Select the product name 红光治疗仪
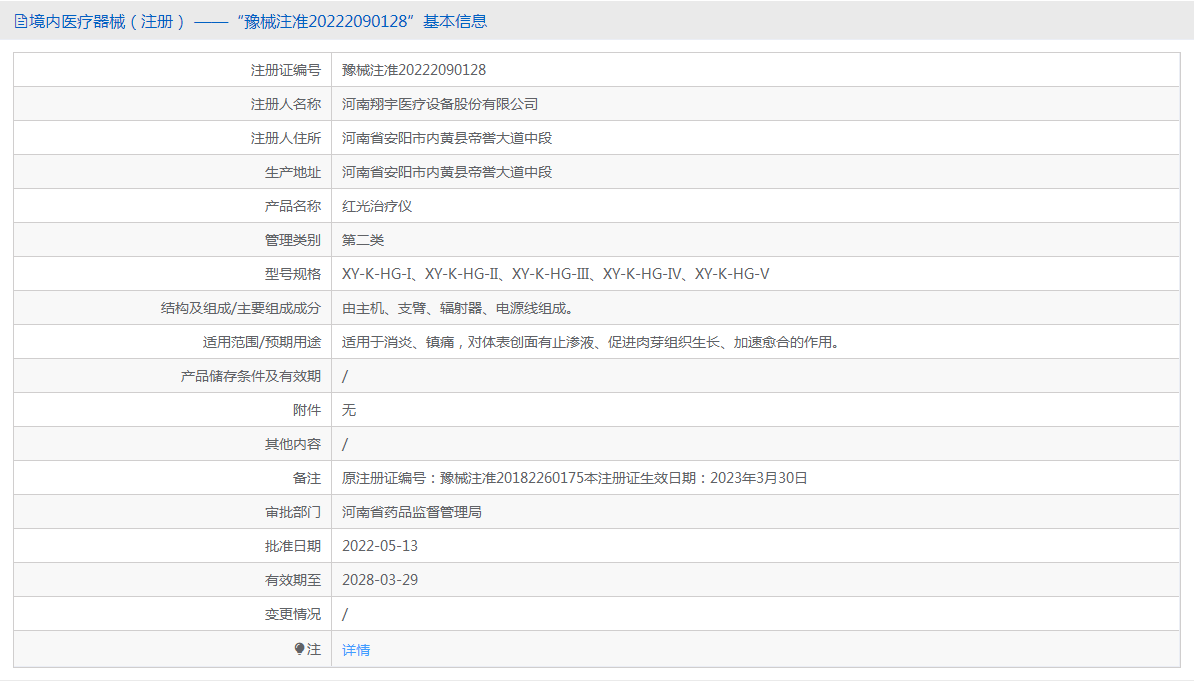 pos(375,205)
